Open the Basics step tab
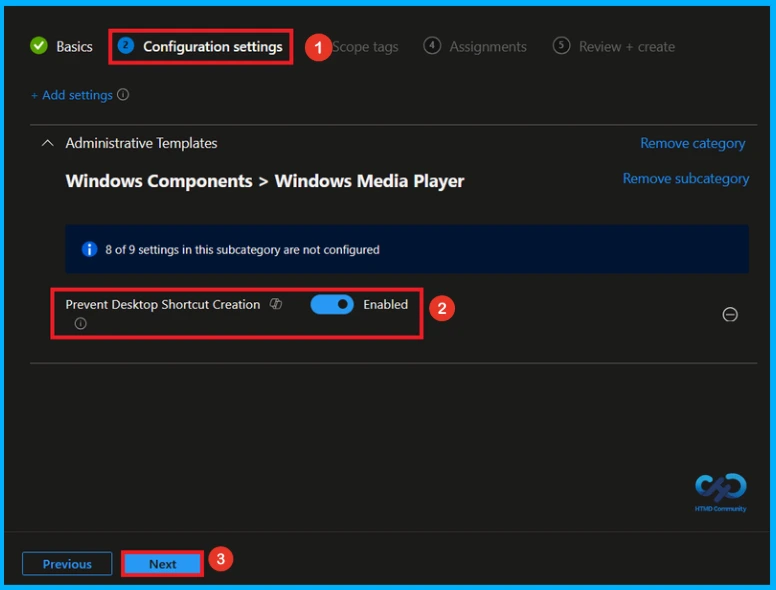Screen dimensions: 776x590 tap(61, 47)
